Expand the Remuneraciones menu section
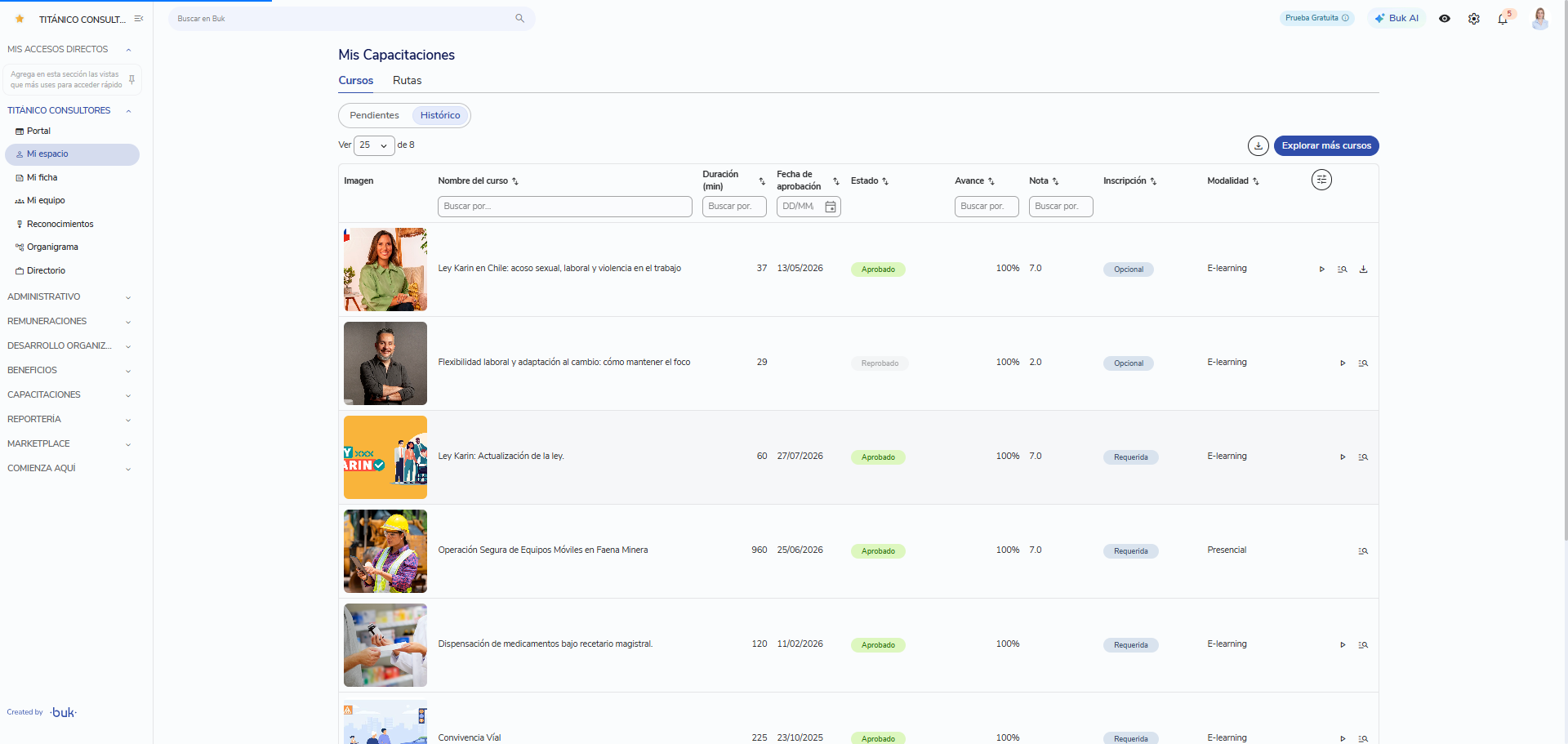The width and height of the screenshot is (1568, 744). click(x=69, y=322)
